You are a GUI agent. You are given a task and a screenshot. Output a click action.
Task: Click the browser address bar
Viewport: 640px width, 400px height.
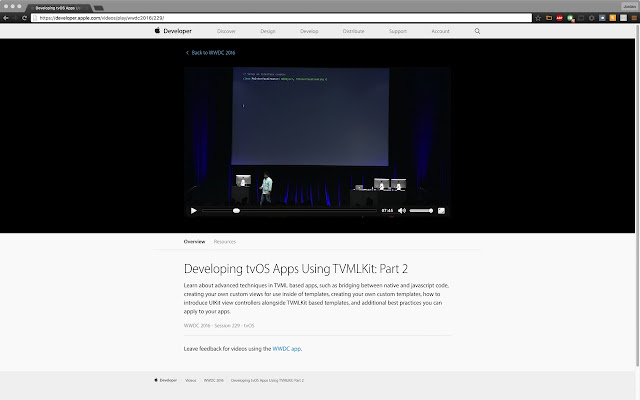click(282, 18)
